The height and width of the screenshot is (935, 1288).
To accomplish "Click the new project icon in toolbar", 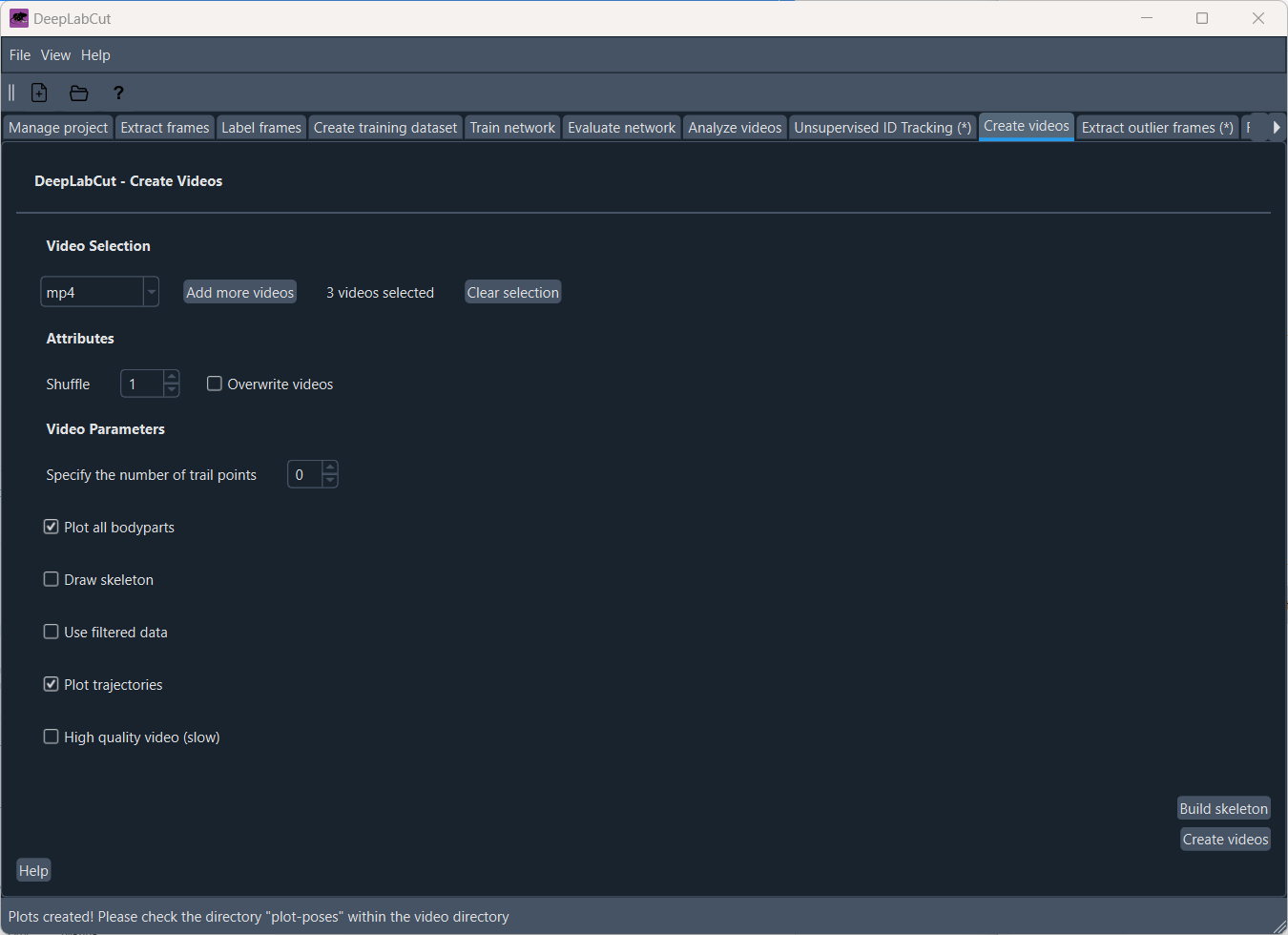I will click(39, 93).
